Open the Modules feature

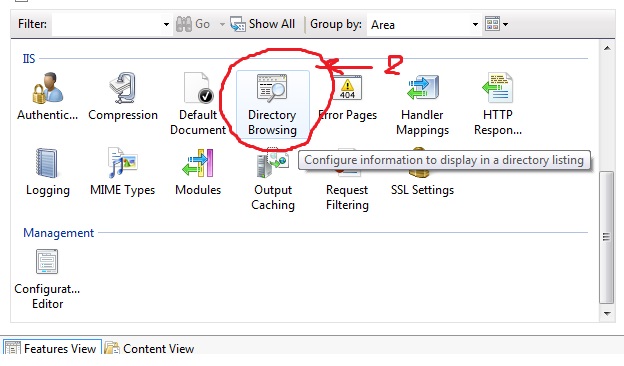pyautogui.click(x=198, y=173)
